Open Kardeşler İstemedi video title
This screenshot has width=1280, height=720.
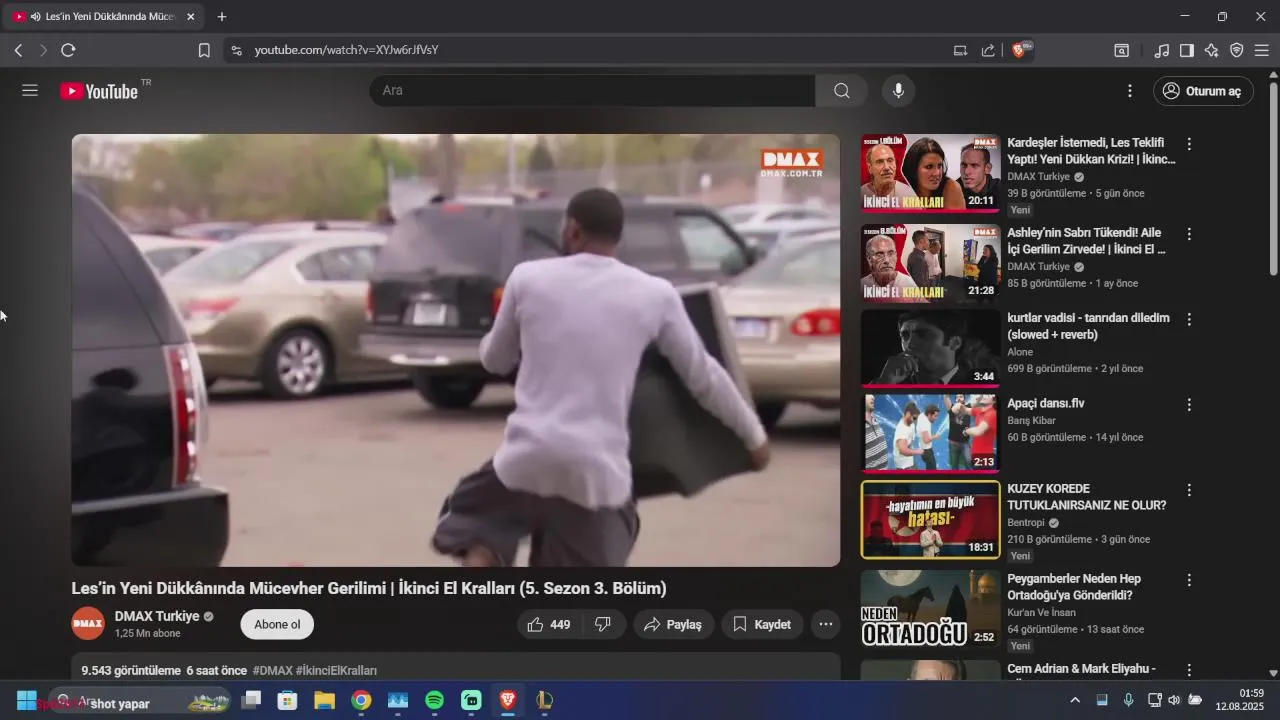point(1091,151)
